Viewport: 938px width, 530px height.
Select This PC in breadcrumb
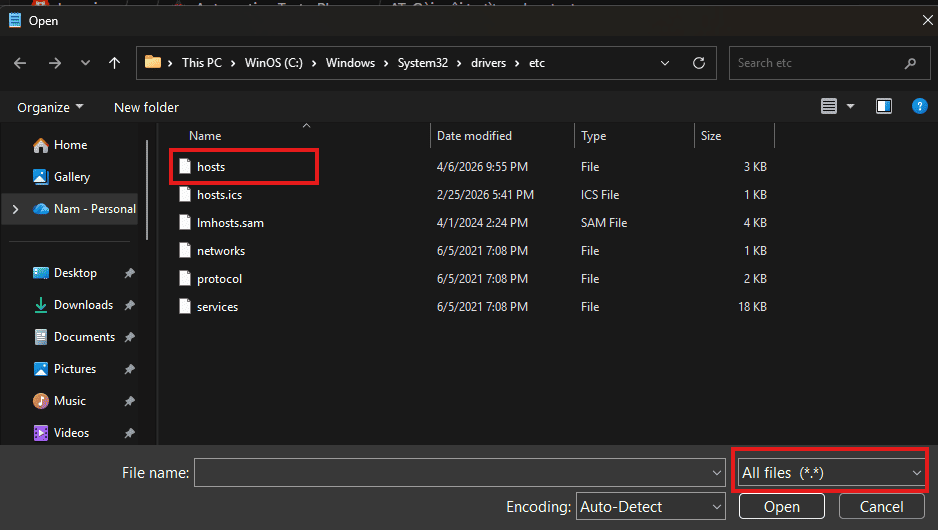pyautogui.click(x=202, y=63)
